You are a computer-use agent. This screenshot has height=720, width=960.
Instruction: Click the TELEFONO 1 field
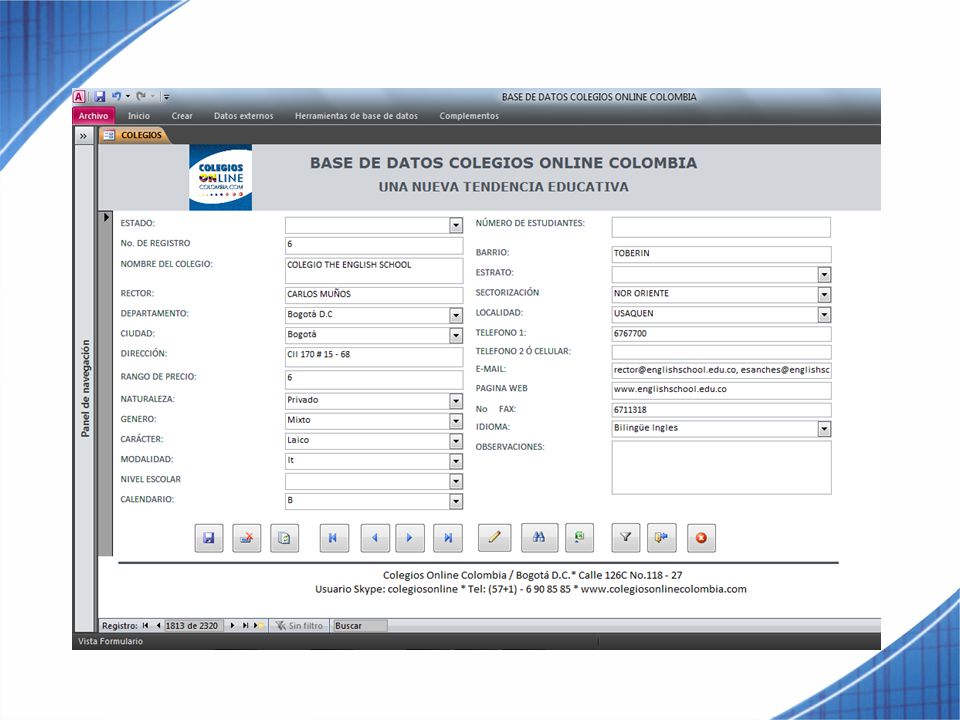pyautogui.click(x=721, y=334)
